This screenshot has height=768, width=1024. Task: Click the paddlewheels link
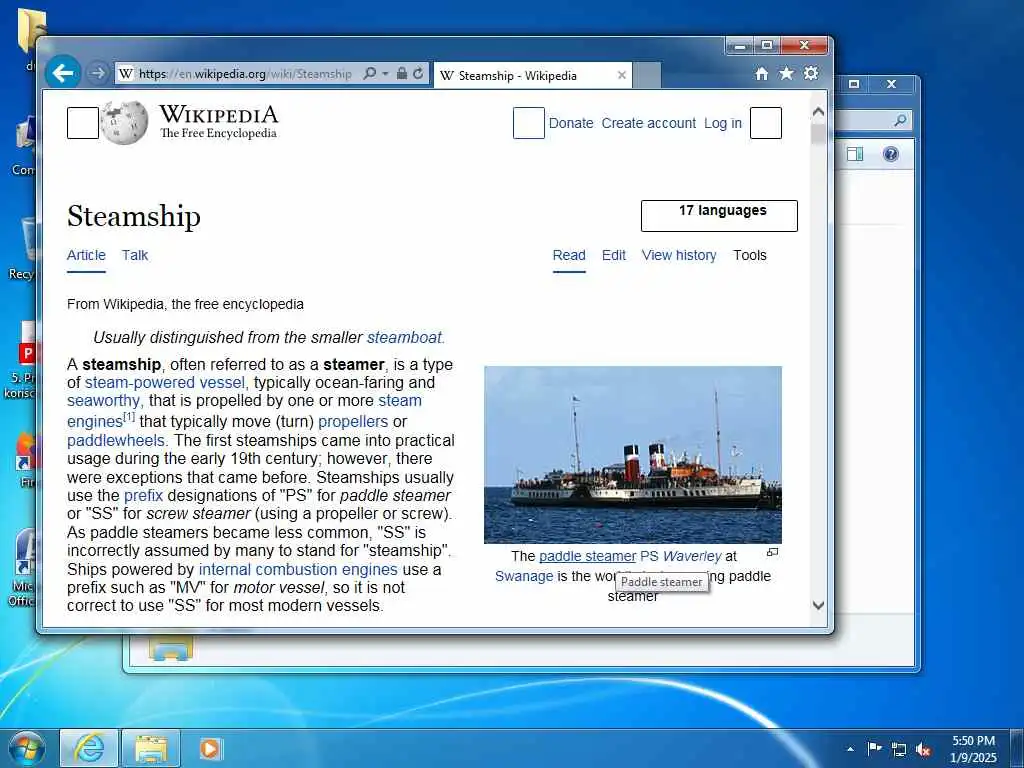[117, 440]
